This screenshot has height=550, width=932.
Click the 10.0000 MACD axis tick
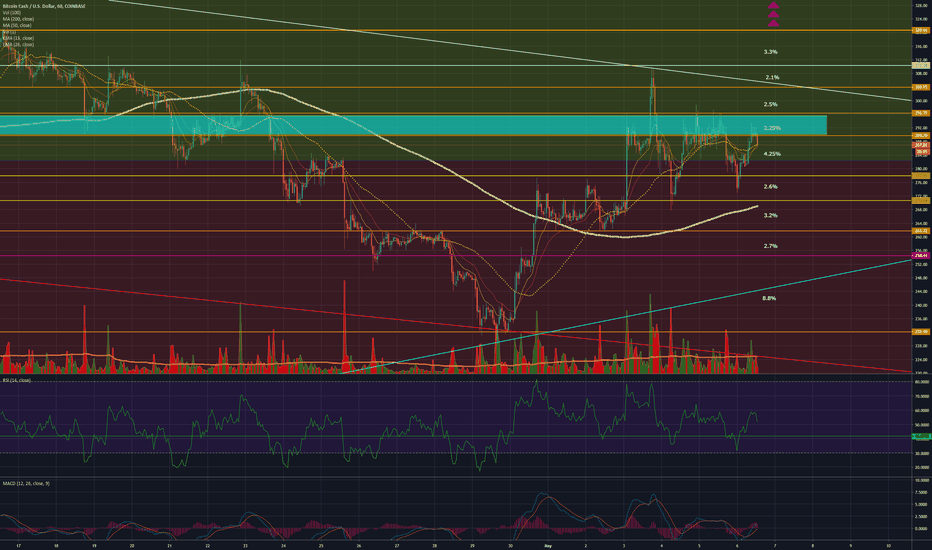click(x=922, y=480)
